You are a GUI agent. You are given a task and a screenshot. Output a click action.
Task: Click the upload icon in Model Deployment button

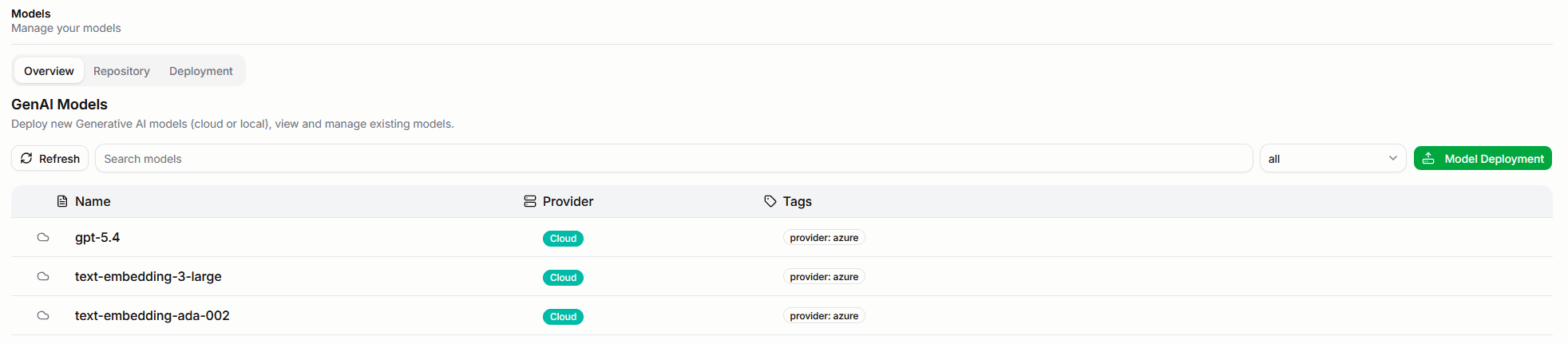tap(1428, 158)
